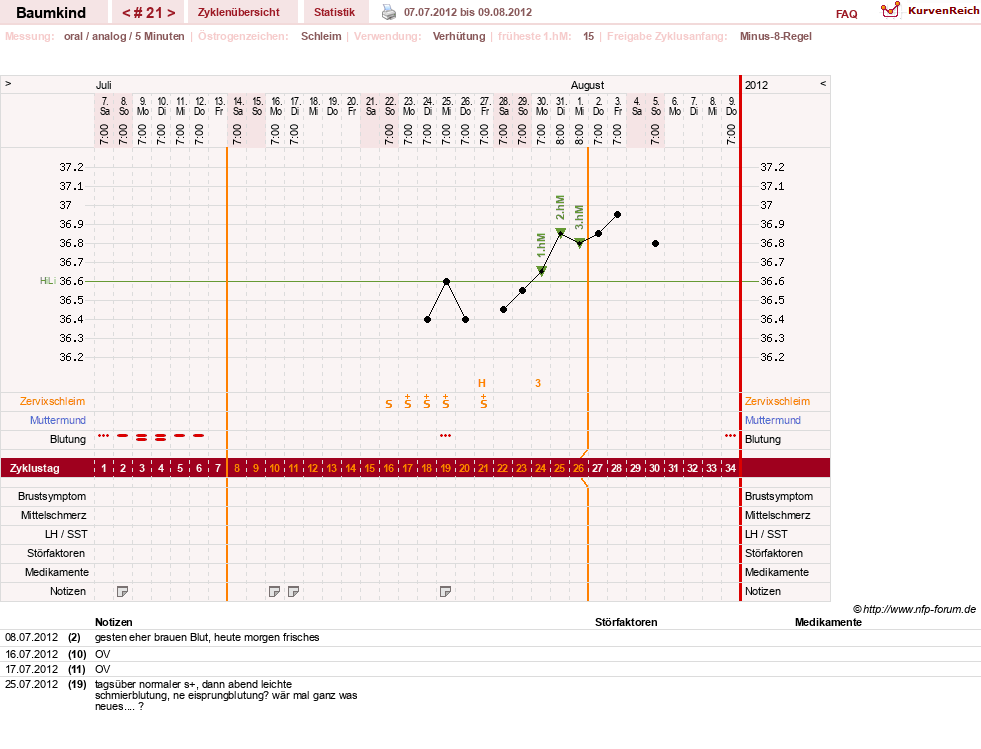Click the temperature point on cycle day 18
Screen dimensions: 981x749
[x=427, y=320]
